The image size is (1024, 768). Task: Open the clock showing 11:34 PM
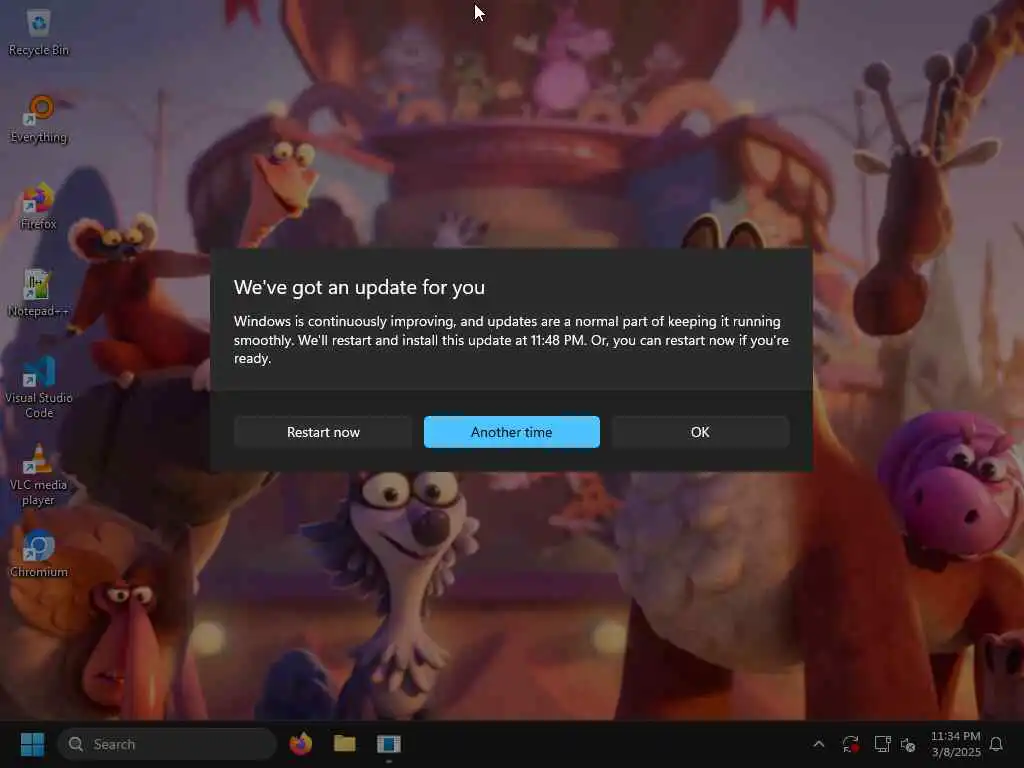tap(955, 744)
